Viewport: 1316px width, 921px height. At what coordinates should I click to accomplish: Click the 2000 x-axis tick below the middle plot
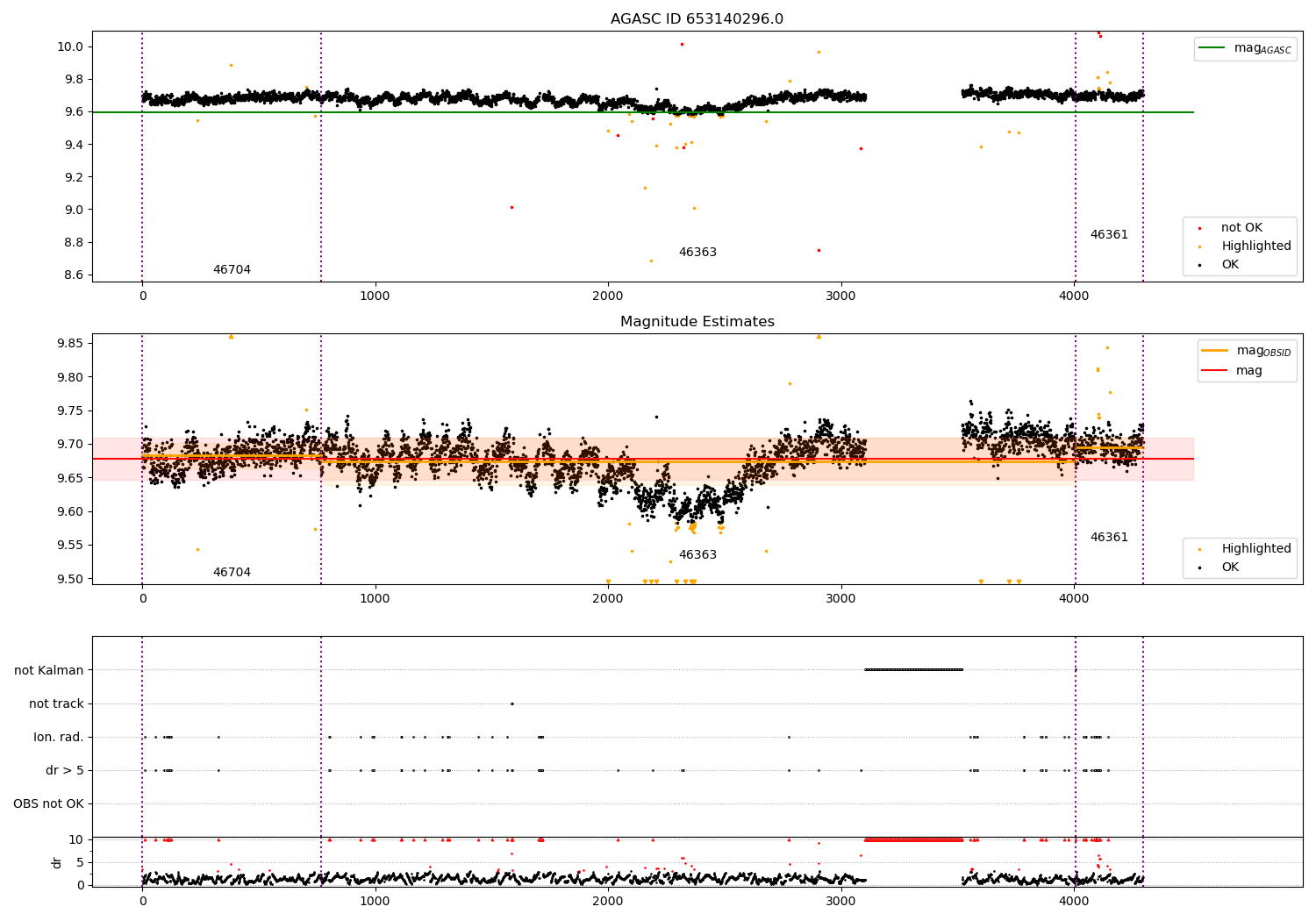[608, 598]
